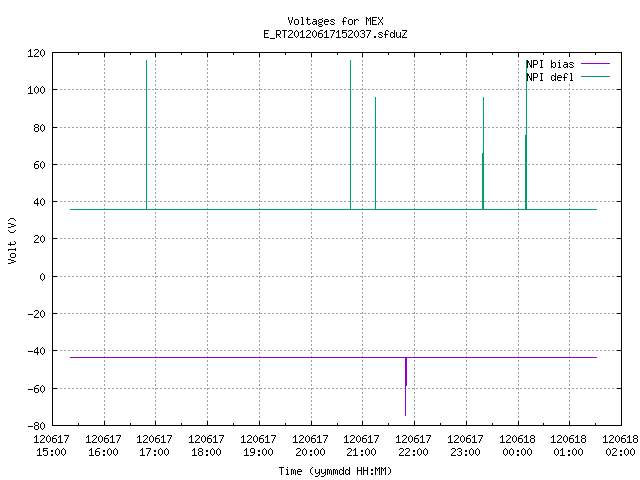
Task: Click the green spike just after 00:00
Action: point(526,135)
